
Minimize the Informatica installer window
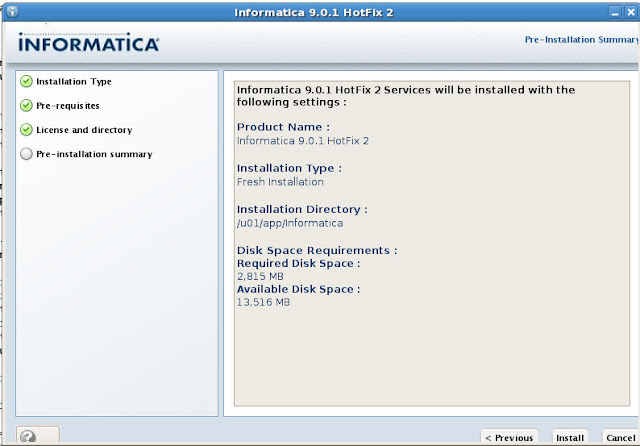click(615, 12)
